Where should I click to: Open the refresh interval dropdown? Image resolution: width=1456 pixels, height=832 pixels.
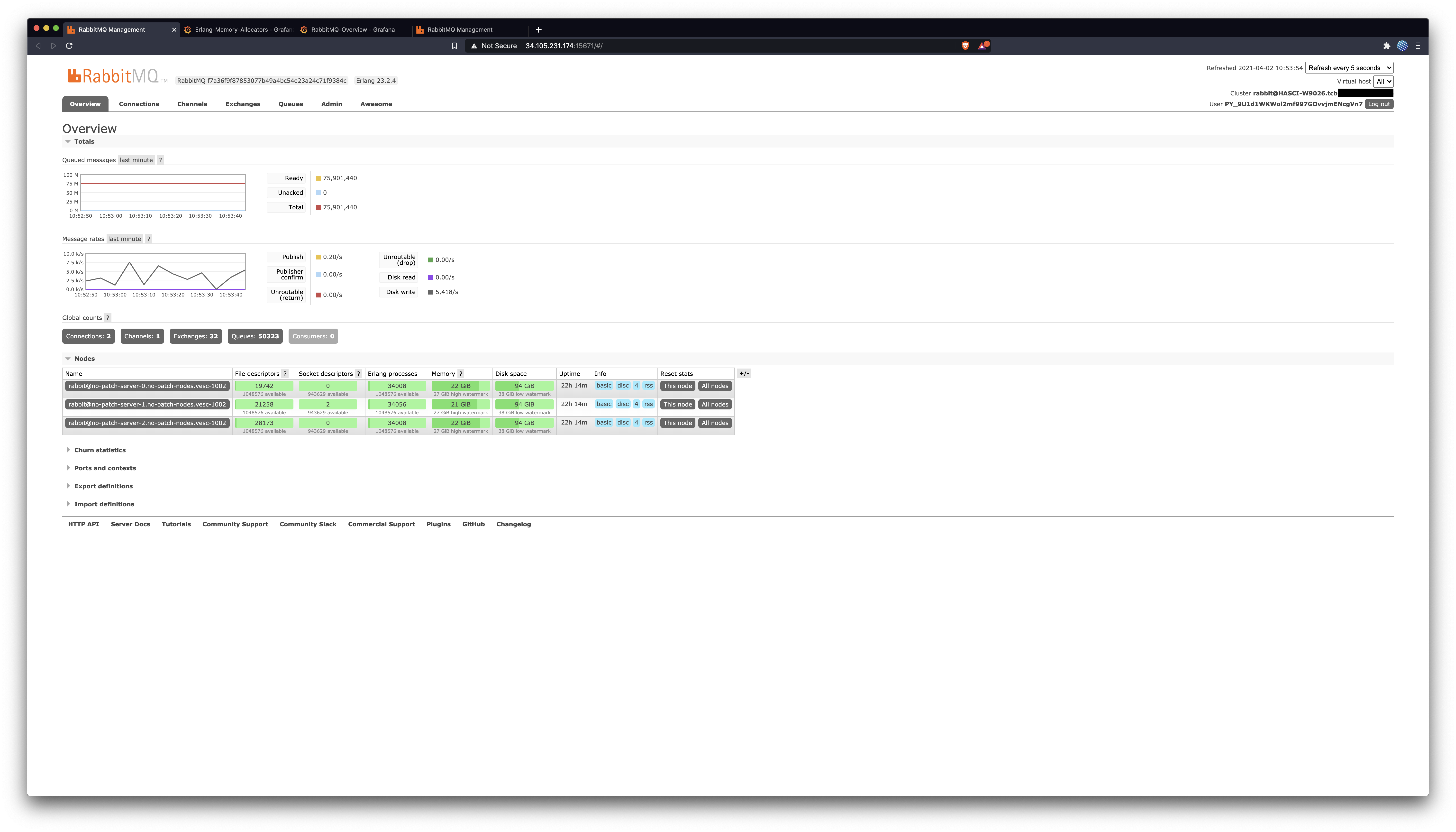tap(1349, 68)
